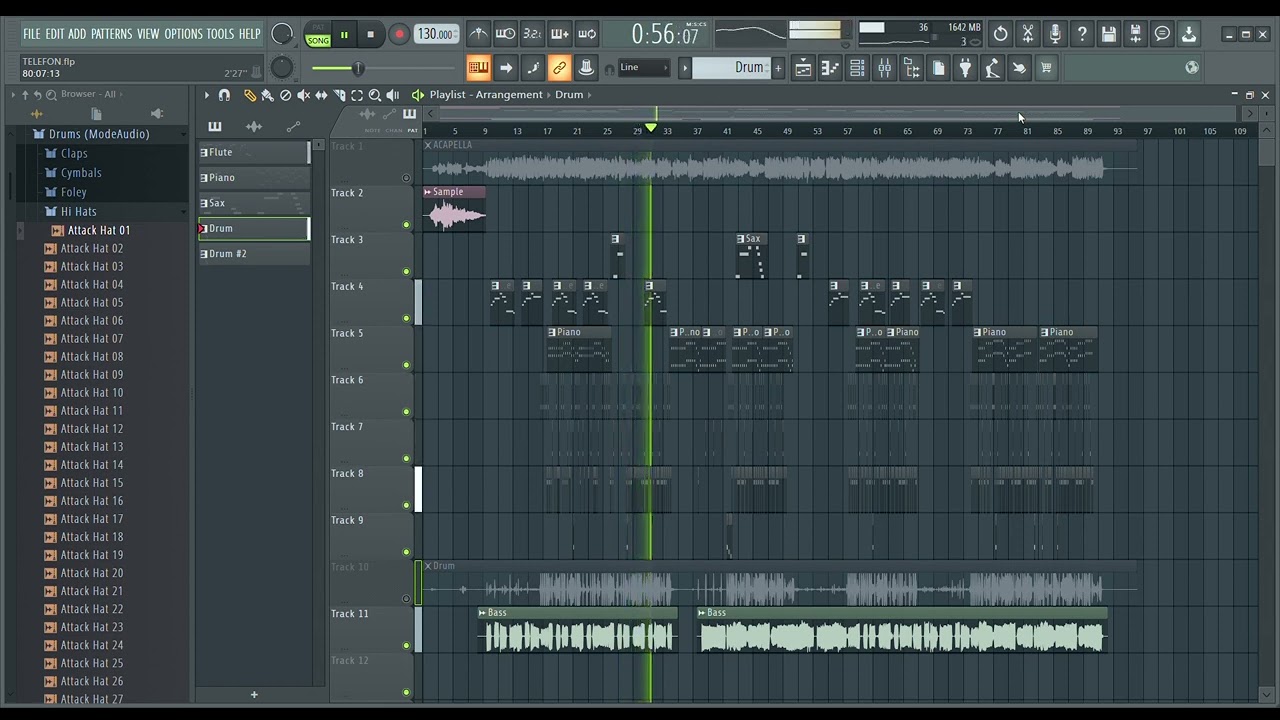The width and height of the screenshot is (1280, 720).
Task: Collapse the Hi Hats folder
Action: pyautogui.click(x=78, y=211)
